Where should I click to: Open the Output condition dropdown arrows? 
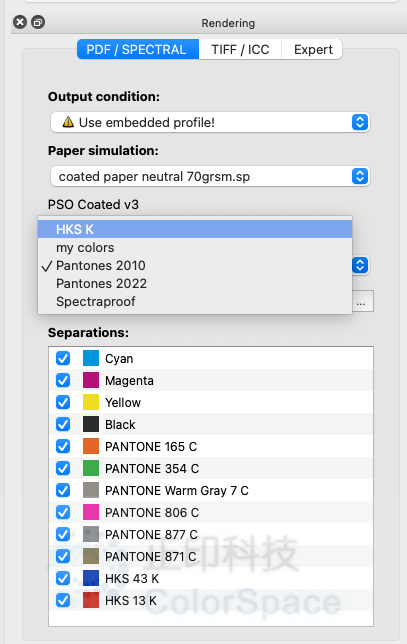tap(360, 122)
